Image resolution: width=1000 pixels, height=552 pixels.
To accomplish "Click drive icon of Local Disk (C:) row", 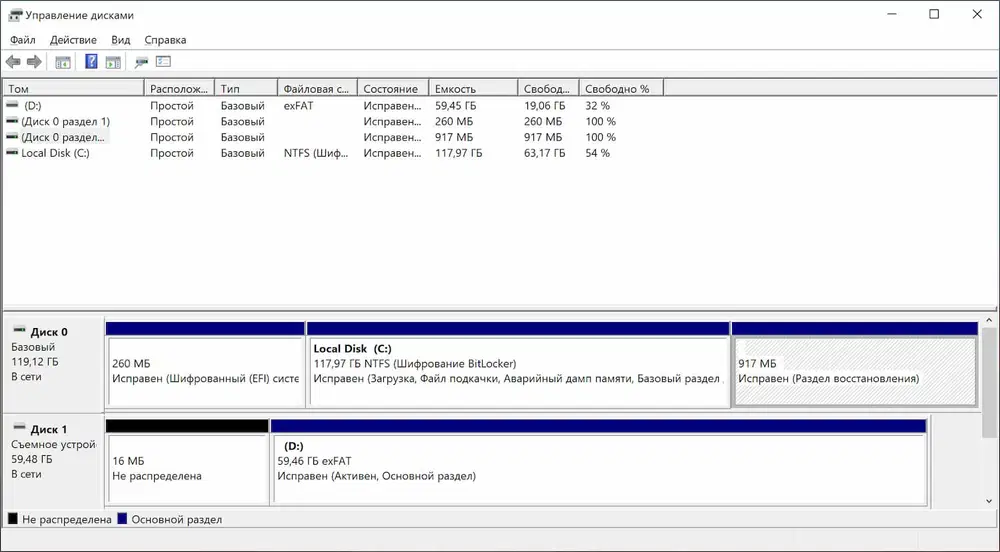I will click(x=12, y=153).
